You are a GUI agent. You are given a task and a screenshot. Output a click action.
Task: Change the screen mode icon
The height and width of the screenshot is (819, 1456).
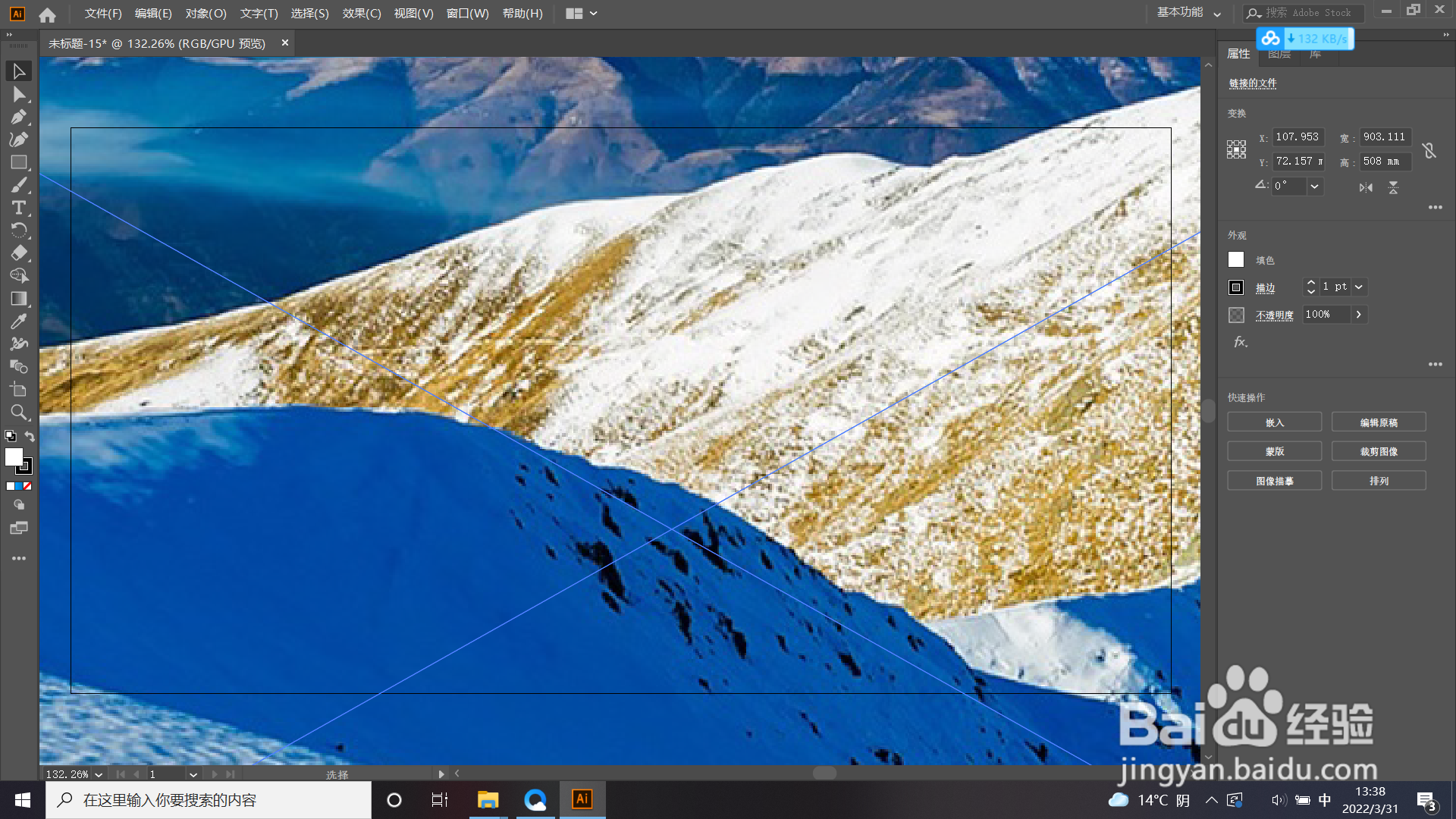19,528
